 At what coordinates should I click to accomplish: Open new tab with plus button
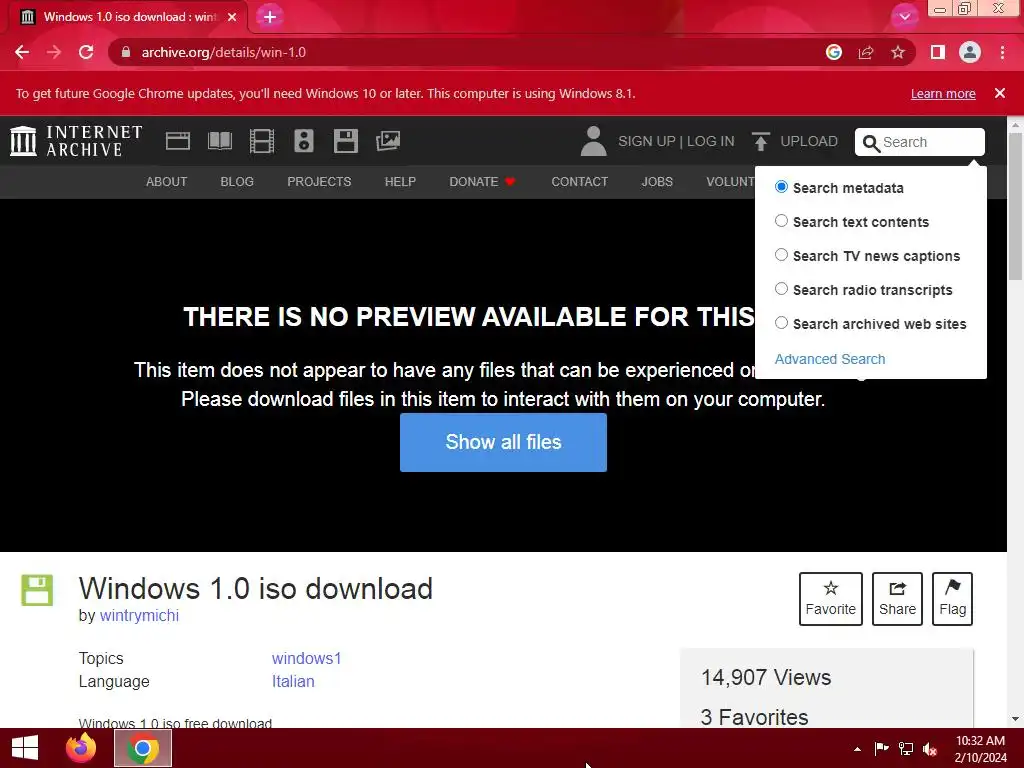270,17
